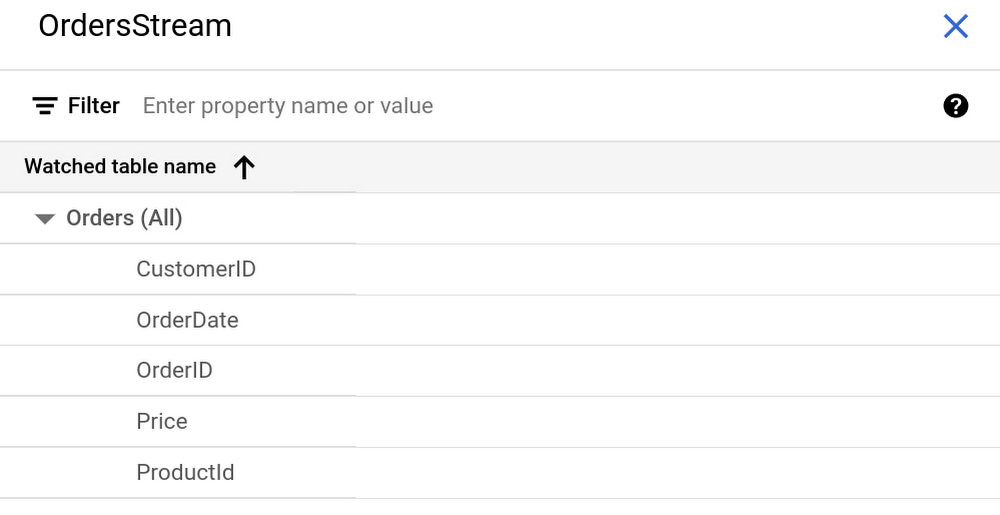Focus the 'Enter property name or value' field
The height and width of the screenshot is (515, 1000).
point(536,106)
